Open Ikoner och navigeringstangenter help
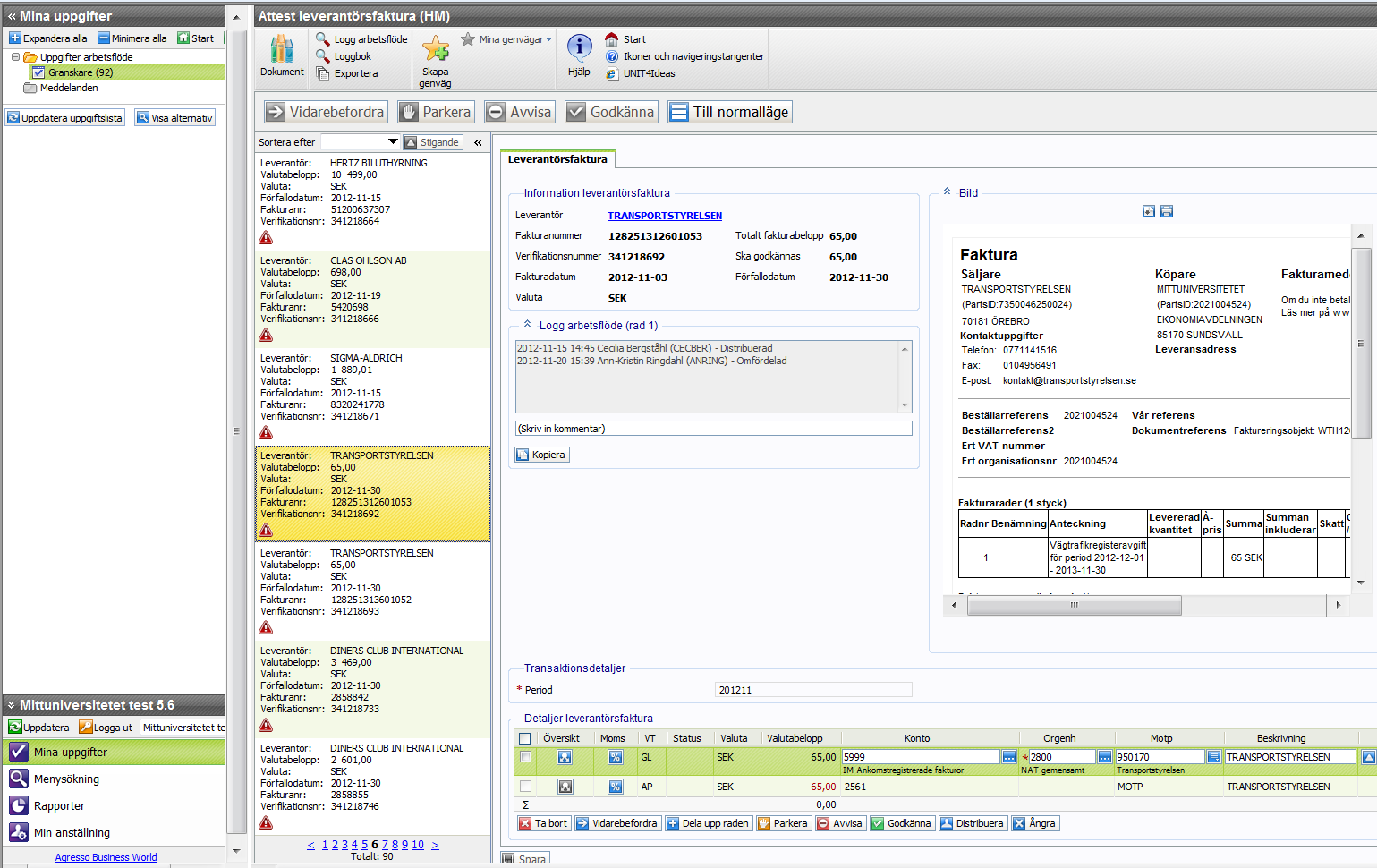Screen dimensions: 1377x868 pyautogui.click(x=684, y=56)
